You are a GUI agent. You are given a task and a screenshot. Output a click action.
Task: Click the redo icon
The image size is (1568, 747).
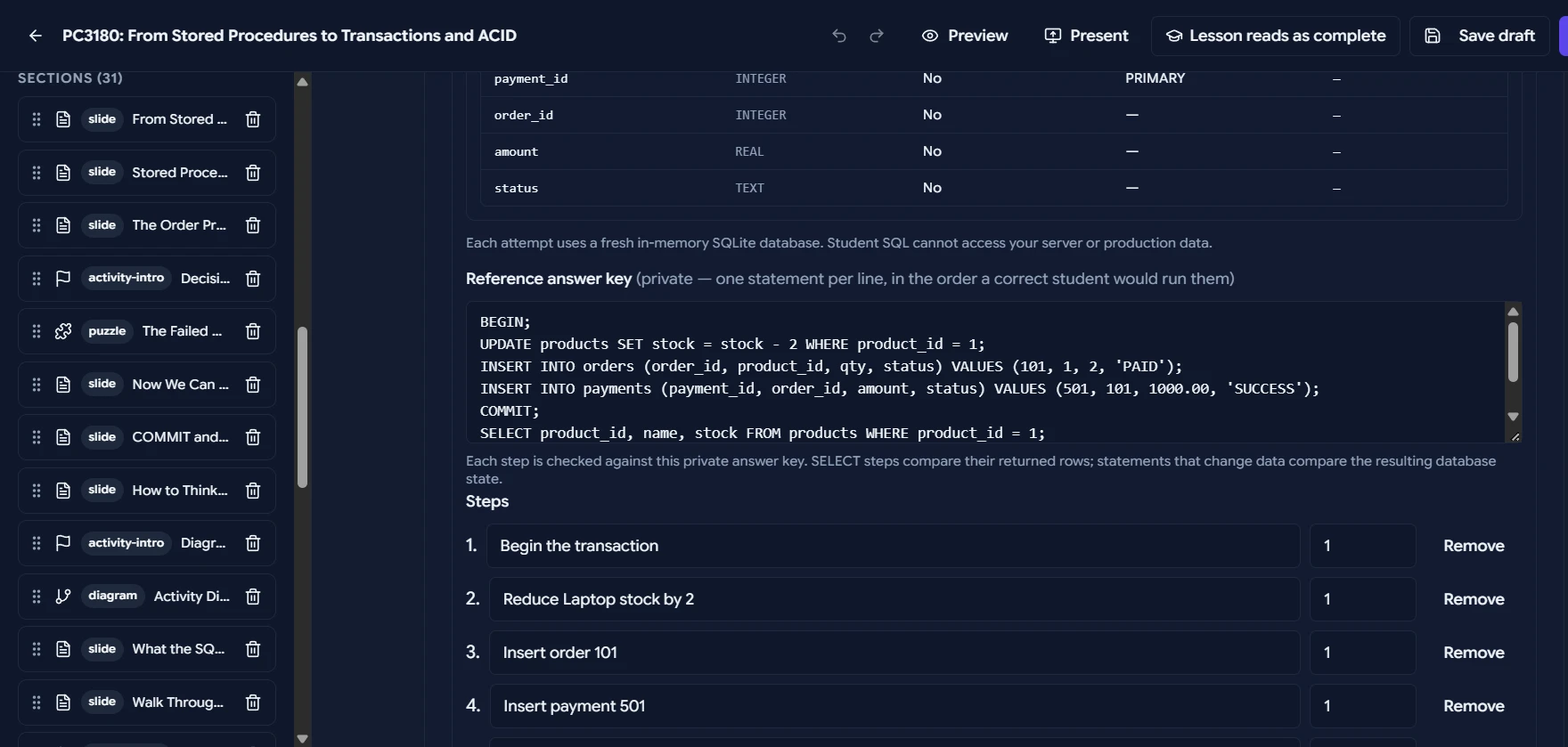pos(877,36)
